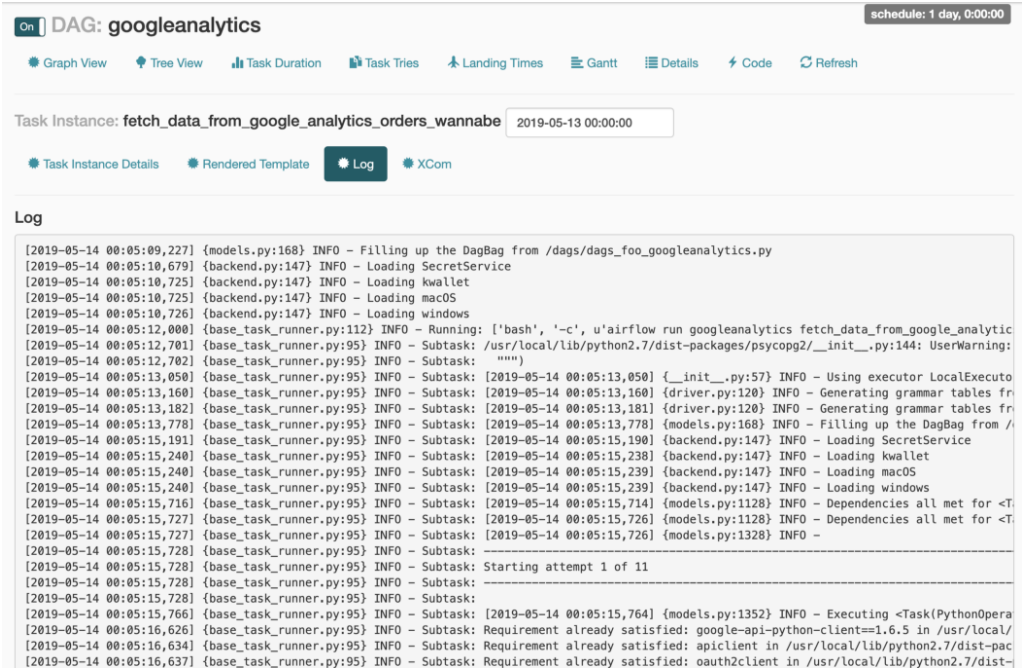Click the execution date input field
The width and height of the screenshot is (1027, 672).
tap(589, 122)
